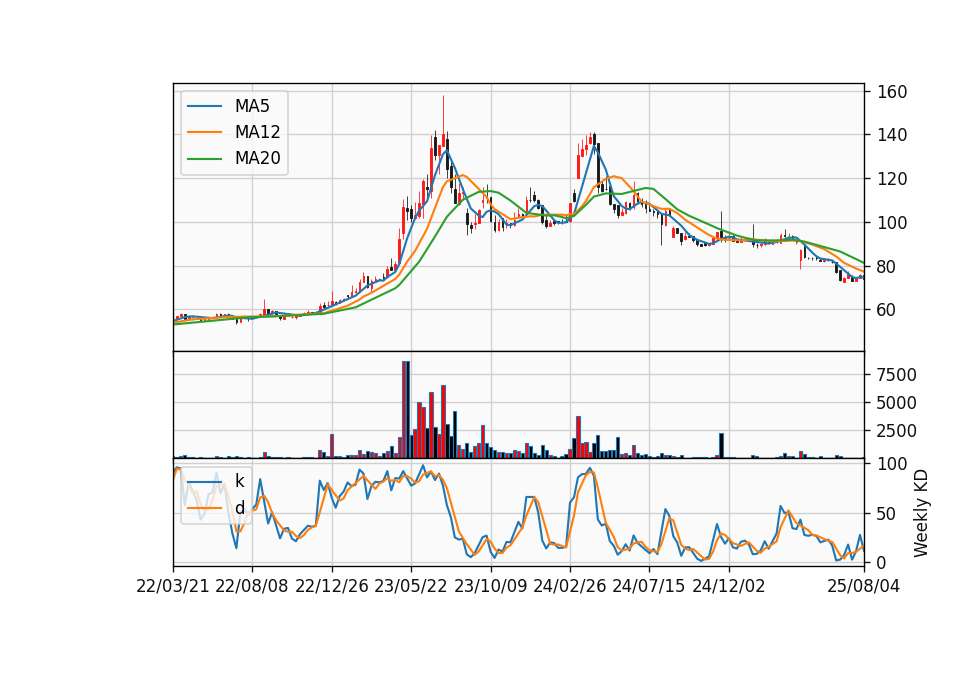The width and height of the screenshot is (960, 690).
Task: Click the 23/05/22 date tick label
Action: click(411, 586)
